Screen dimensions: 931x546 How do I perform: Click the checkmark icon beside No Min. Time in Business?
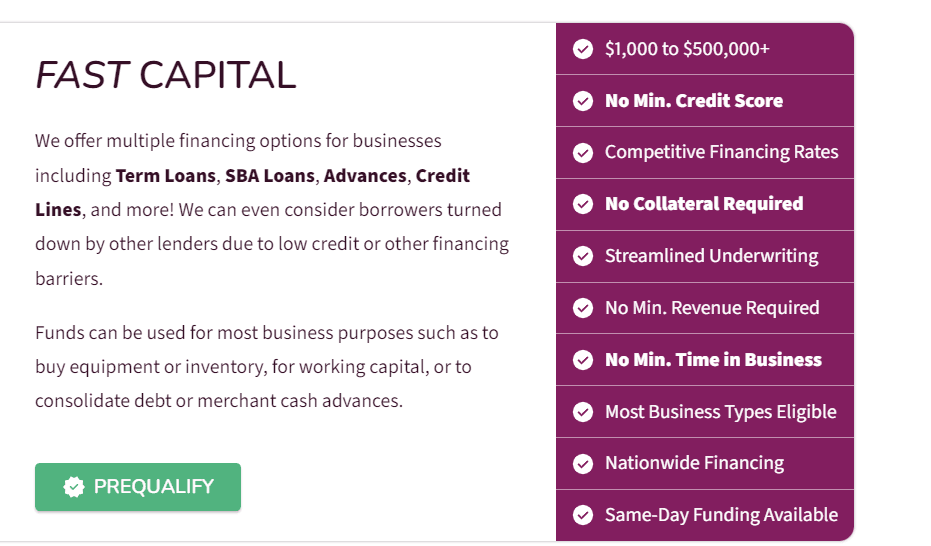point(583,360)
